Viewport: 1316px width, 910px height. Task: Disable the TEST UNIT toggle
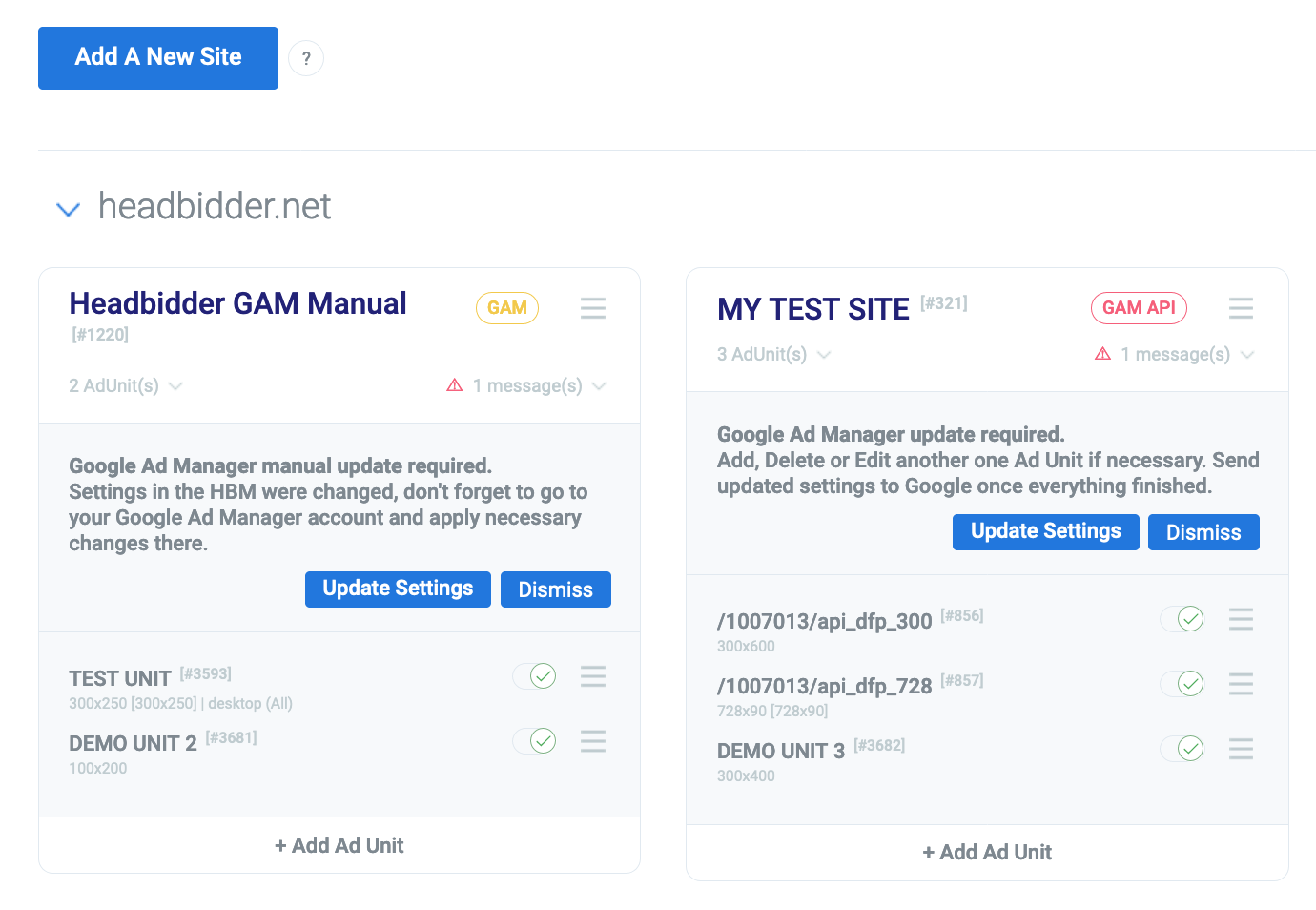coord(534,676)
